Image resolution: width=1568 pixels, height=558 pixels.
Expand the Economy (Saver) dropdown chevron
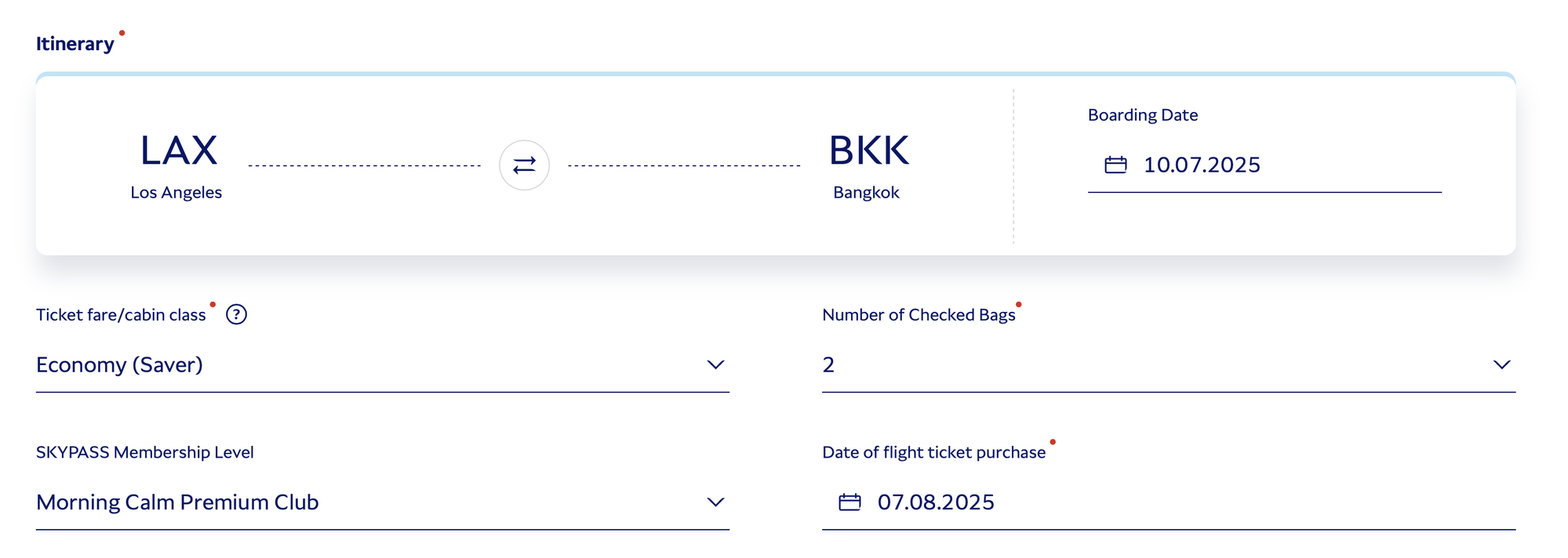coord(715,364)
